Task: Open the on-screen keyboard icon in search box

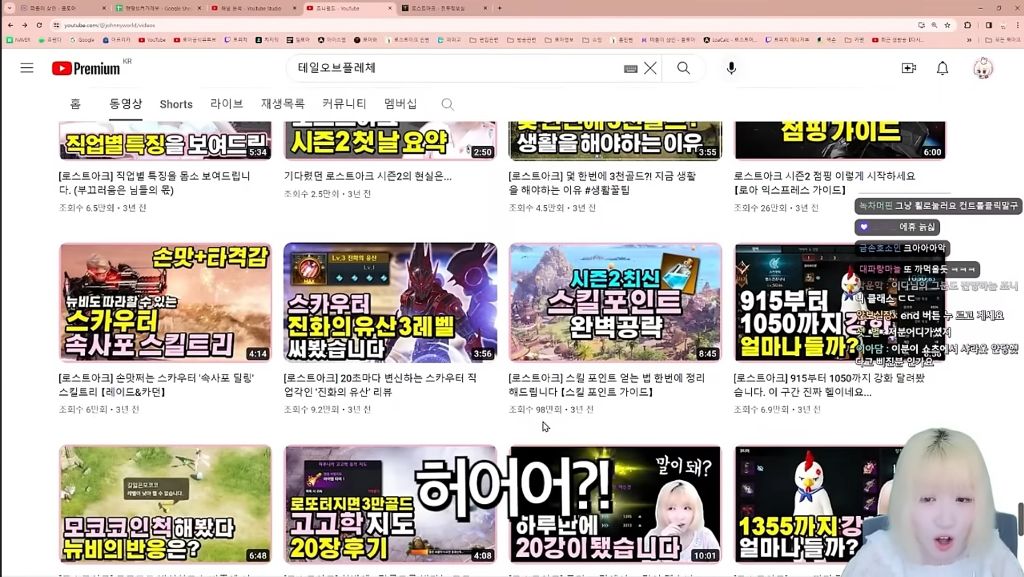Action: [630, 69]
